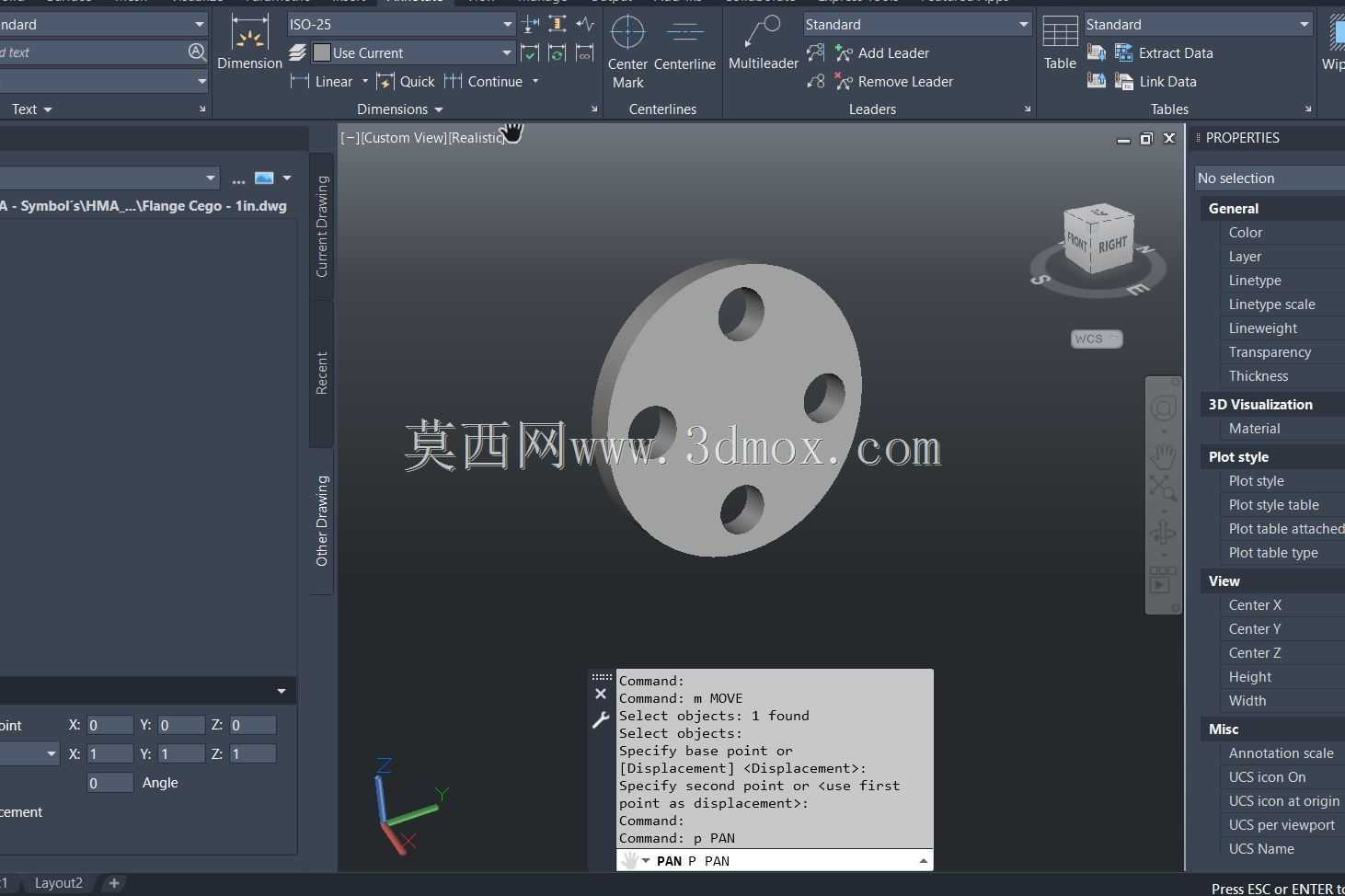Click the Extract Data icon

1123,52
